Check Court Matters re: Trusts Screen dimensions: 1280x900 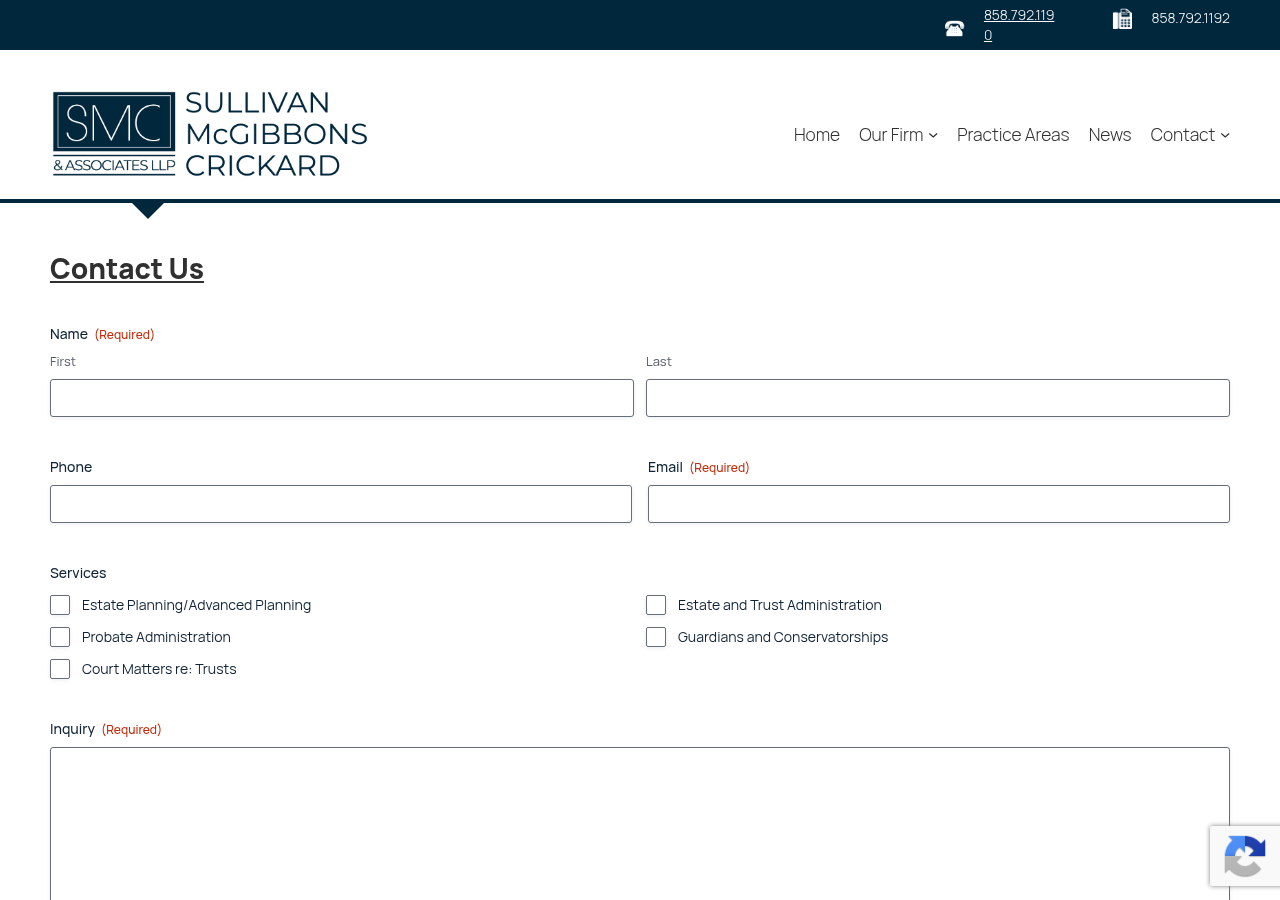click(60, 669)
